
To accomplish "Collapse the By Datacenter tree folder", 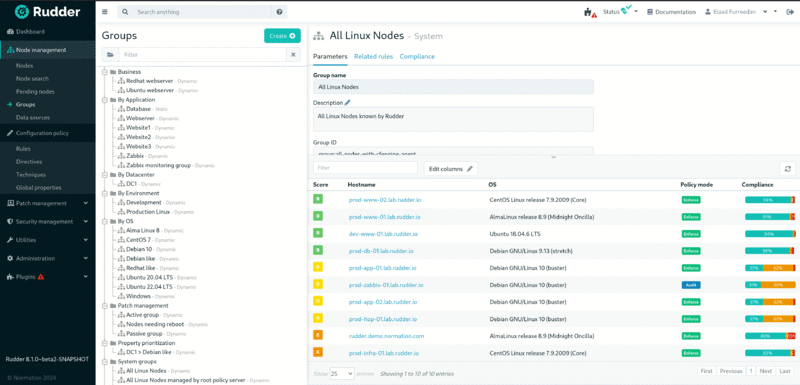I will [x=105, y=175].
